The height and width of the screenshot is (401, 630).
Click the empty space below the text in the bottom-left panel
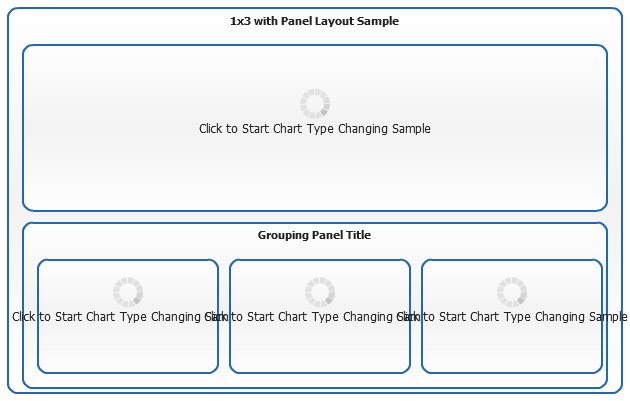pyautogui.click(x=128, y=350)
